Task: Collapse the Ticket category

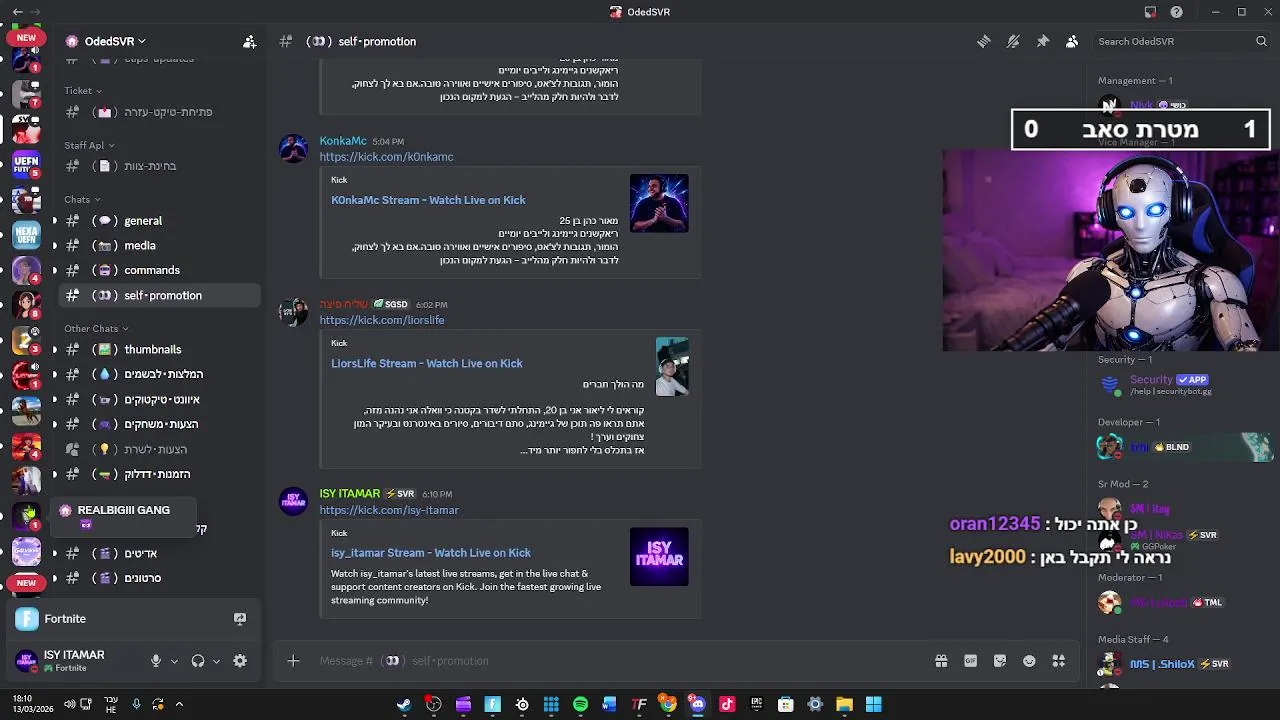Action: [83, 91]
